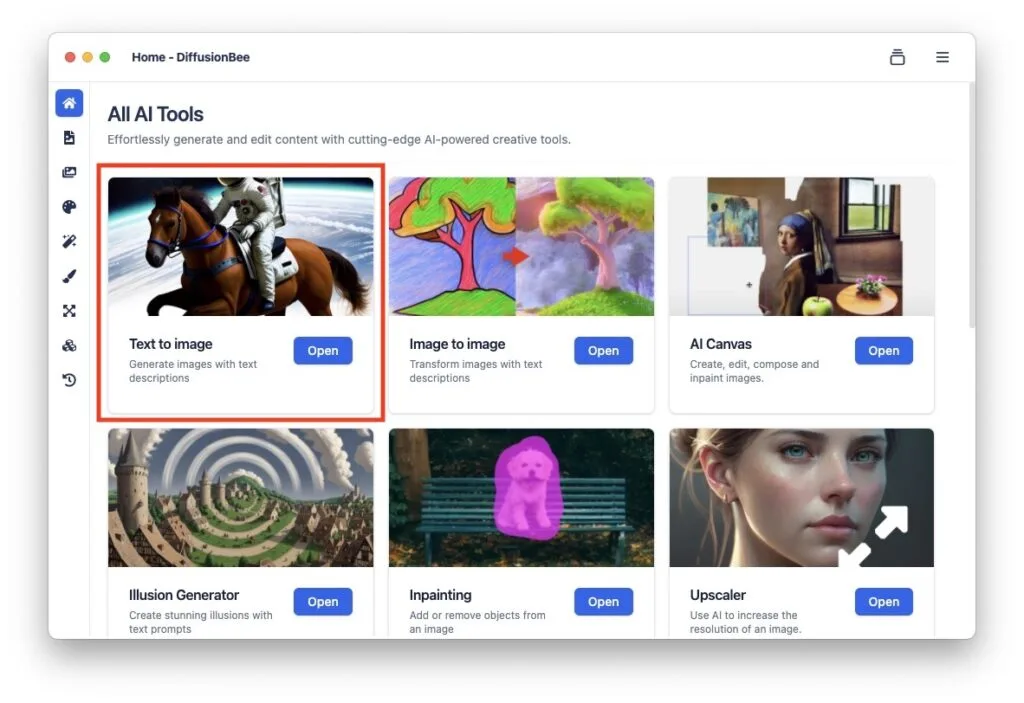Click the Home icon in the sidebar
1024x703 pixels.
coord(69,103)
